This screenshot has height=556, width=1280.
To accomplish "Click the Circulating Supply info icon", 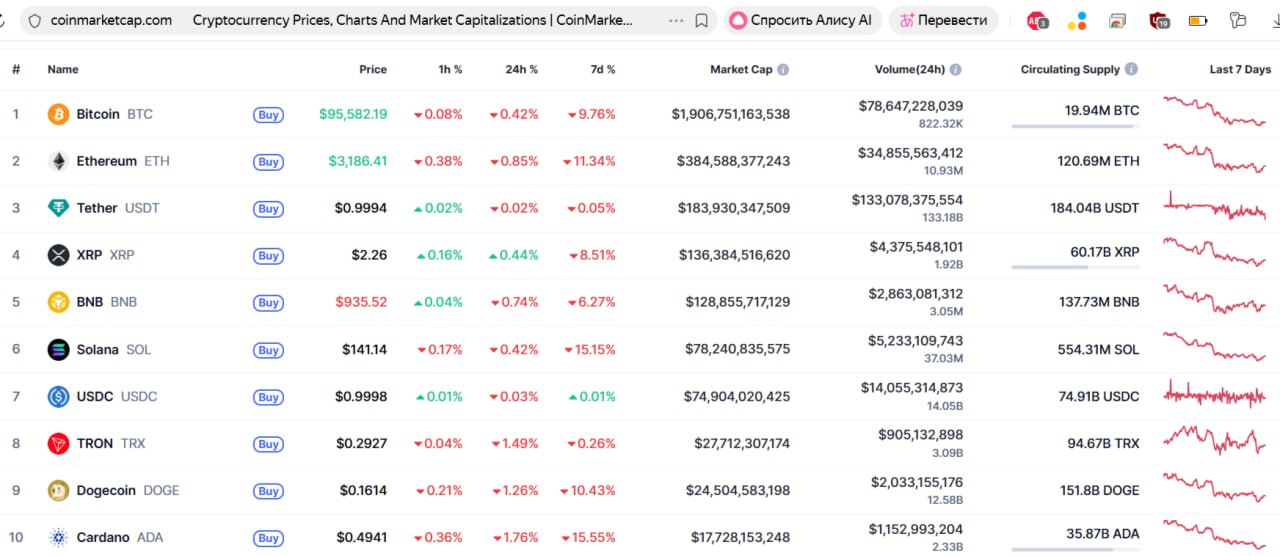I will [1131, 70].
